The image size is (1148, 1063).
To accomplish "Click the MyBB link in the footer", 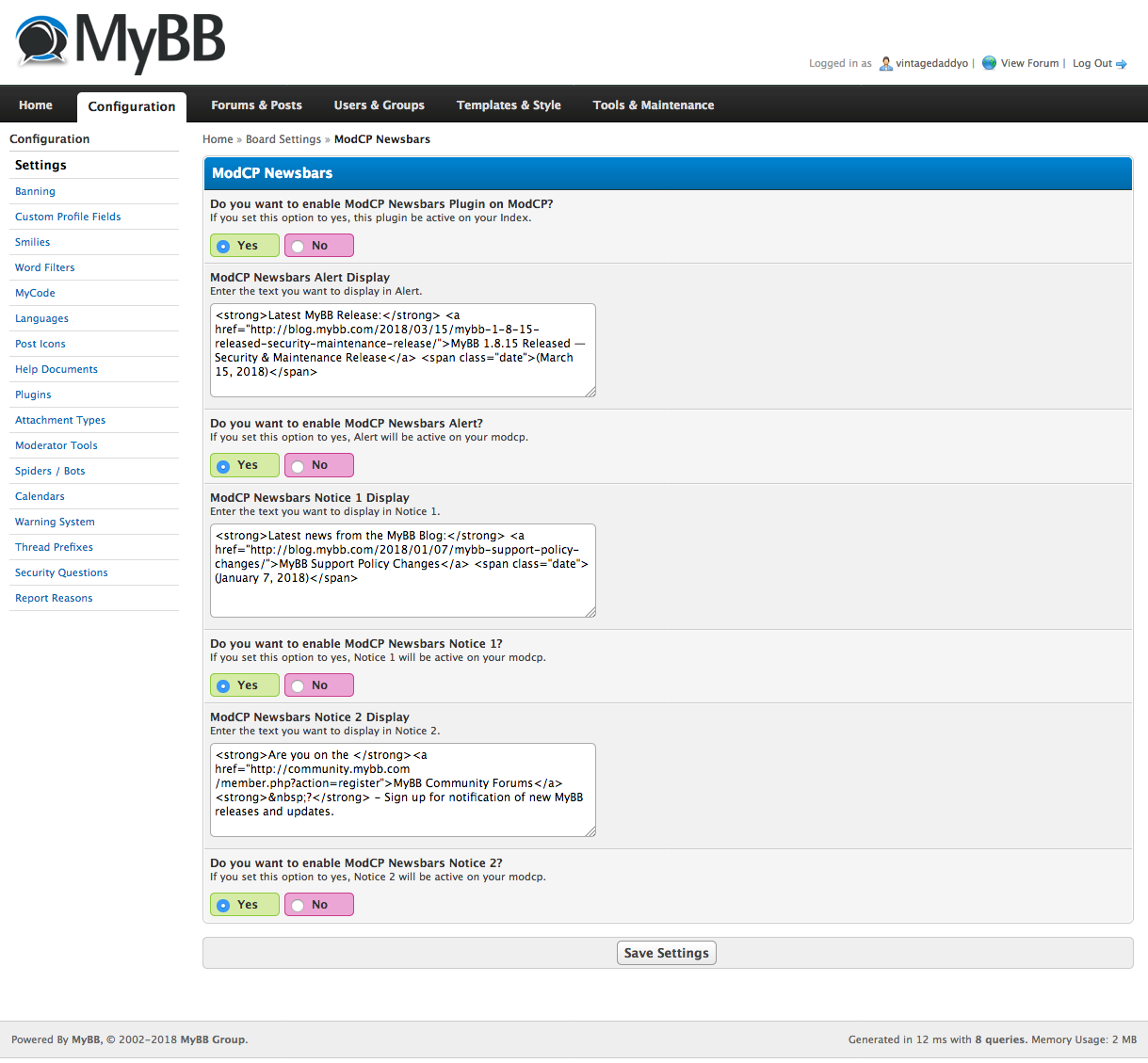I will click(86, 1039).
